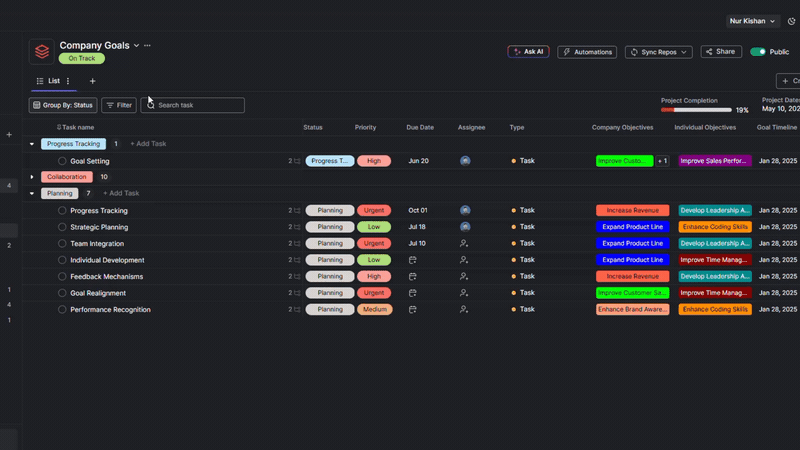Open Sync Repos dropdown
Screen dimensions: 800x450
click(659, 52)
